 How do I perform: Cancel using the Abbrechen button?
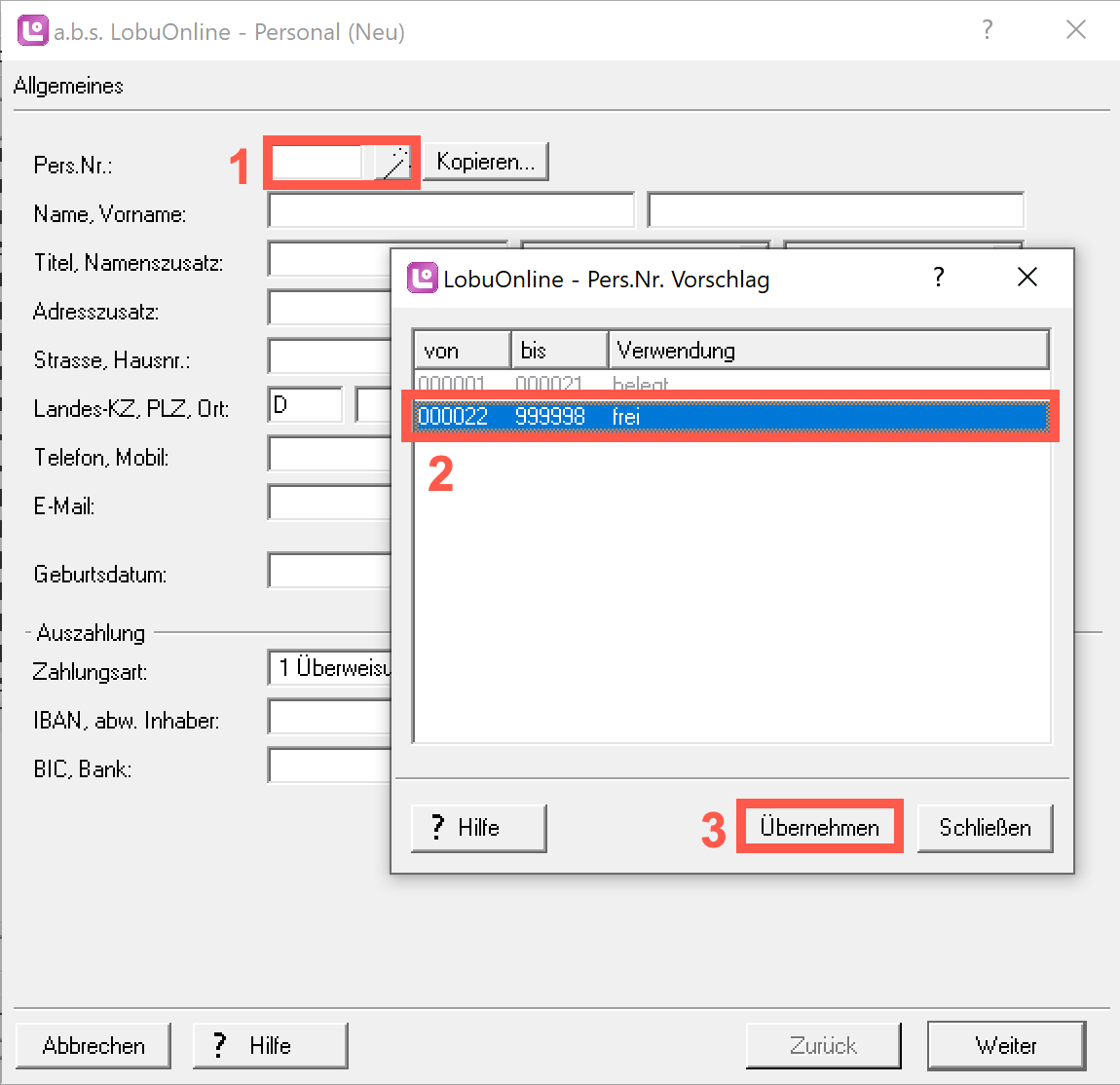pos(93,1045)
